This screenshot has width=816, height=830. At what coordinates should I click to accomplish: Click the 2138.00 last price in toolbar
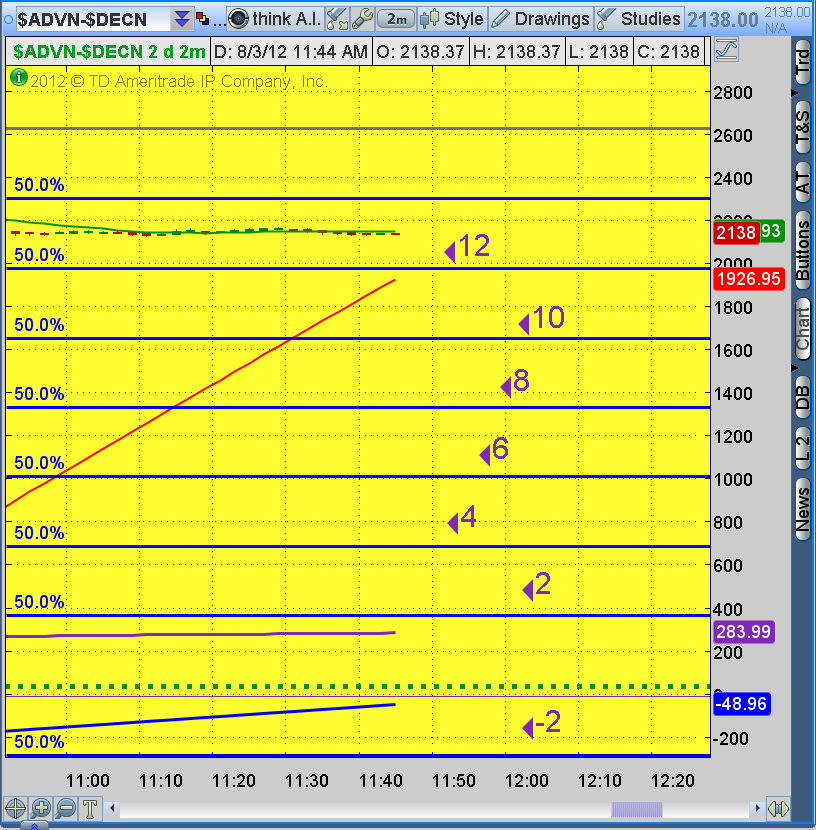[x=722, y=20]
